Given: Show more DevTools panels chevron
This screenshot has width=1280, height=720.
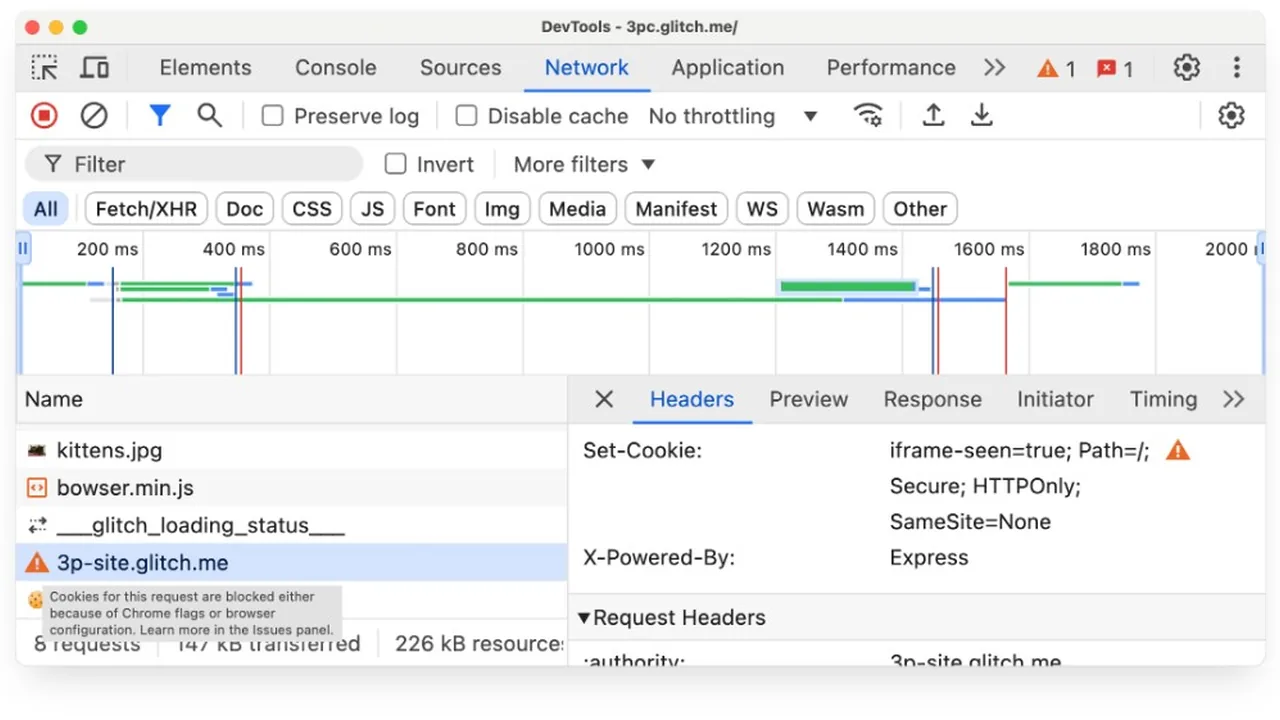Looking at the screenshot, I should [x=994, y=68].
